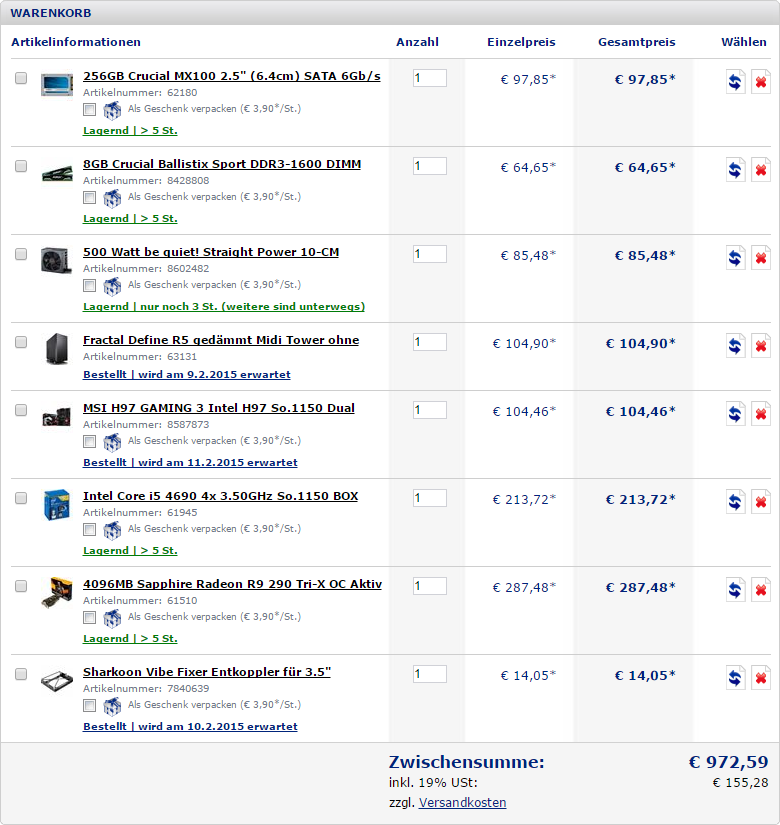
Task: Delete 8GB Crucial Ballistix Sport from cart
Action: [x=761, y=169]
